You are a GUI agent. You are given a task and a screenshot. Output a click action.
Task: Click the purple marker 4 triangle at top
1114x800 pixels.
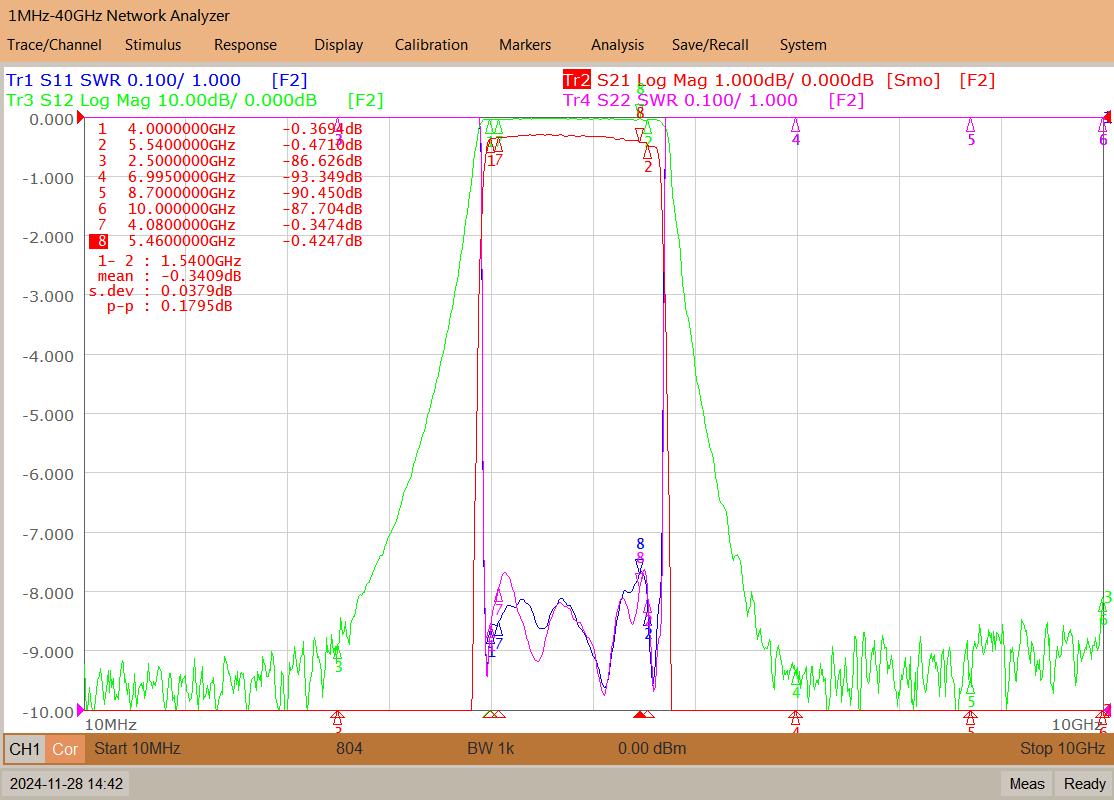(x=795, y=125)
